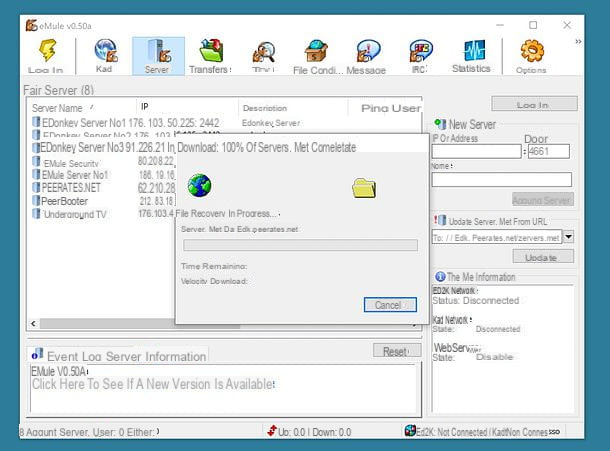
Task: Open the server.met URL dropdown arrow
Action: point(568,237)
